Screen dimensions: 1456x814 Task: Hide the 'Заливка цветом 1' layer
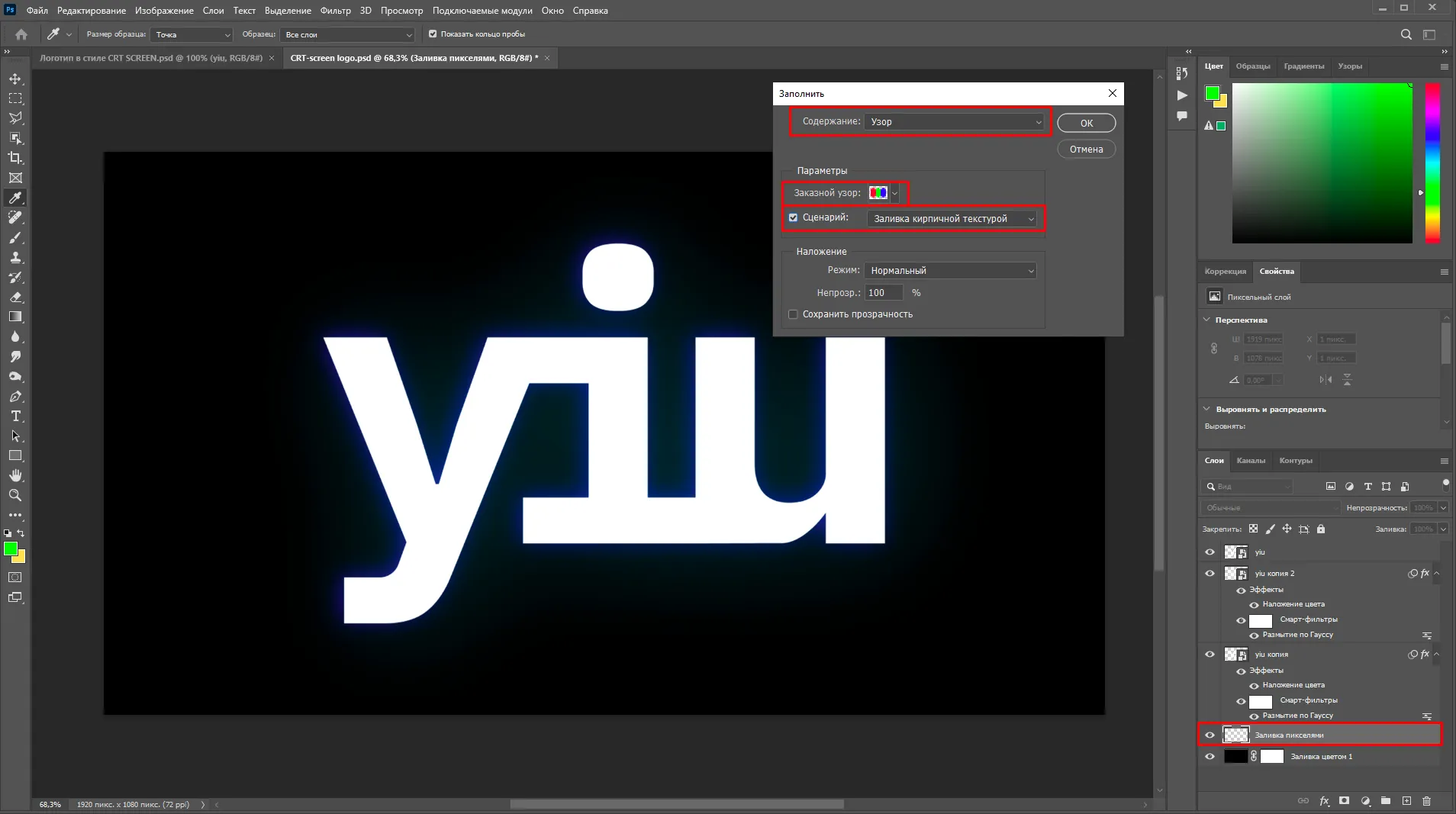[x=1210, y=757]
